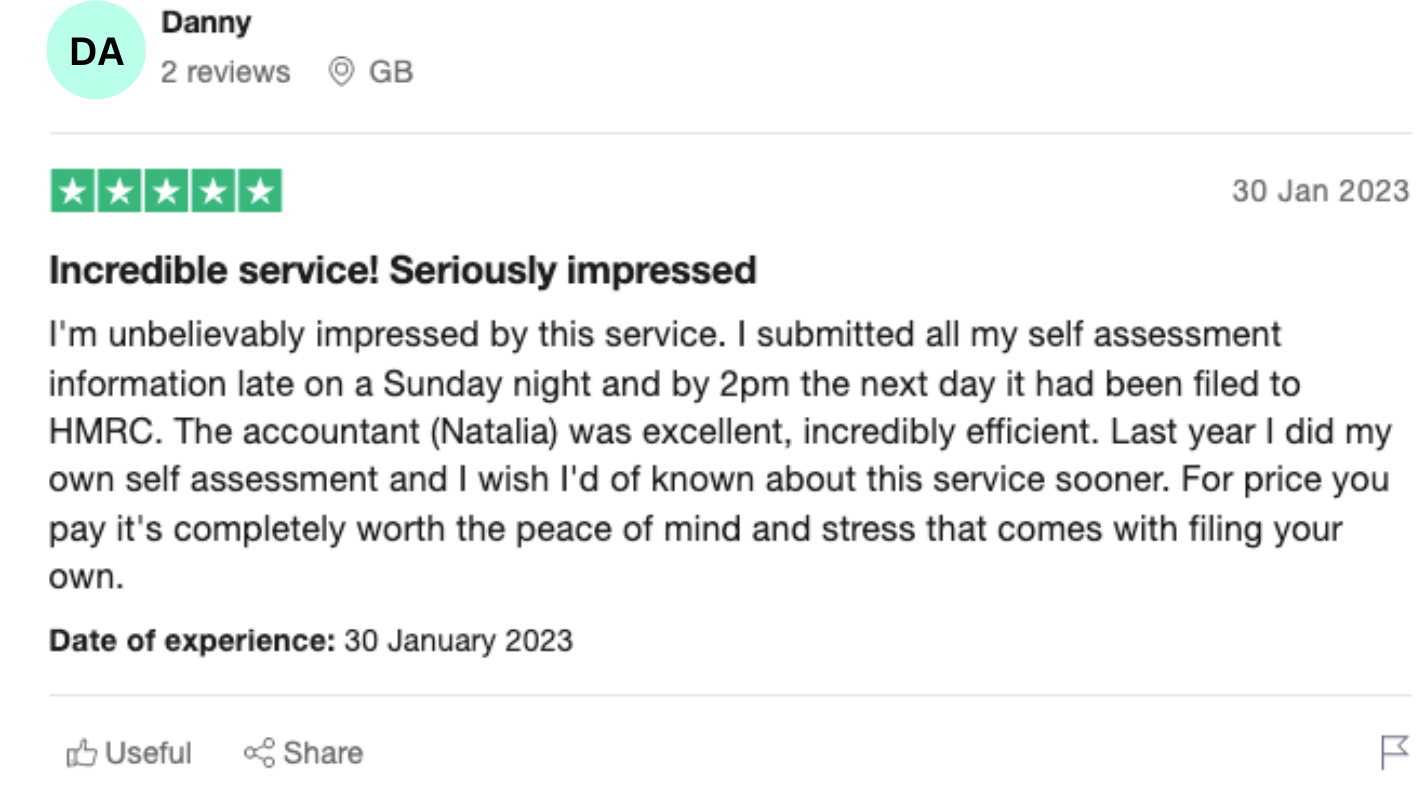Screen dimensions: 1418x799
Task: Click the Share label text
Action: (323, 753)
